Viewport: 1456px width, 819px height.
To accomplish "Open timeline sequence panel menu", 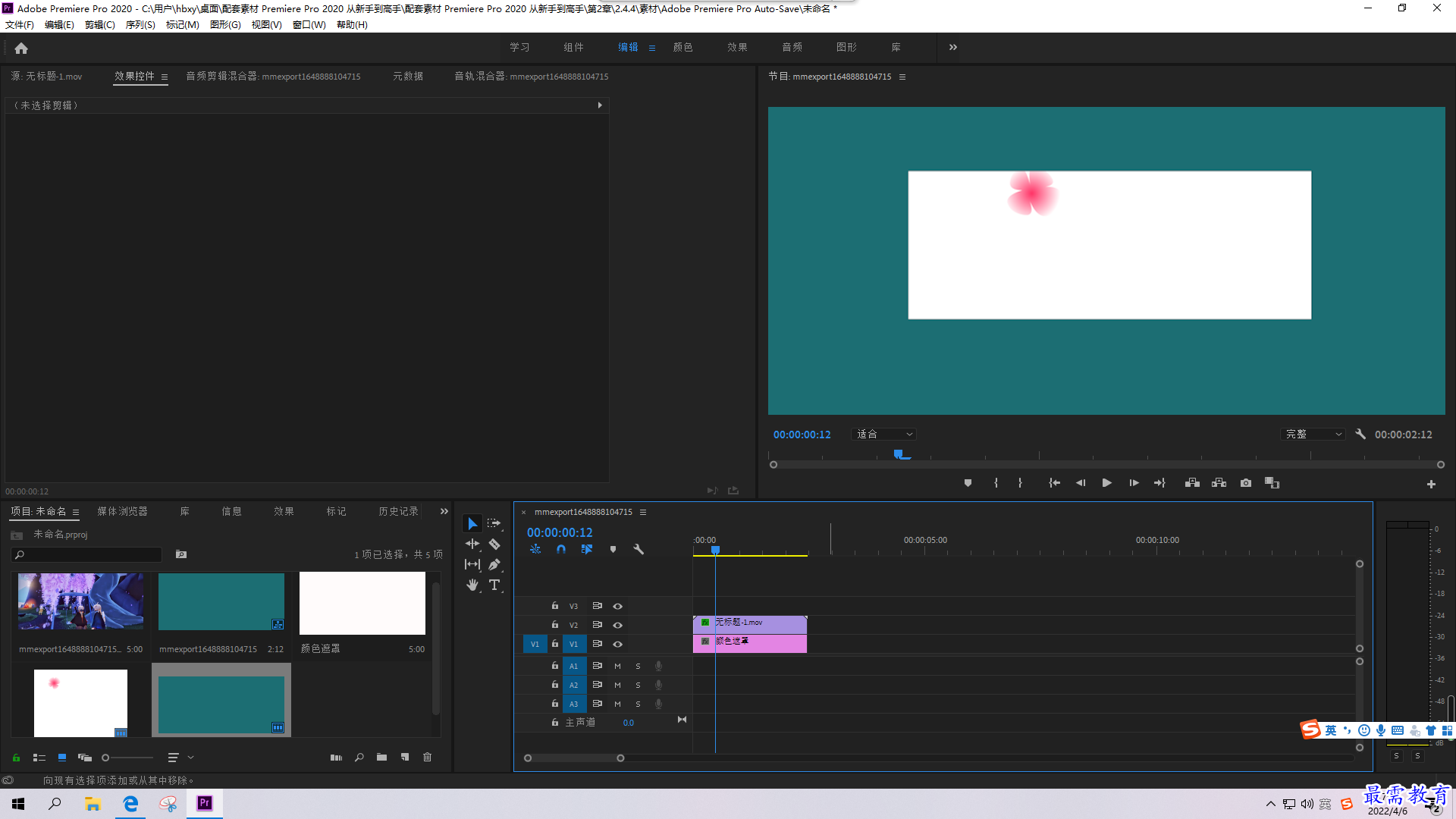I will [642, 512].
